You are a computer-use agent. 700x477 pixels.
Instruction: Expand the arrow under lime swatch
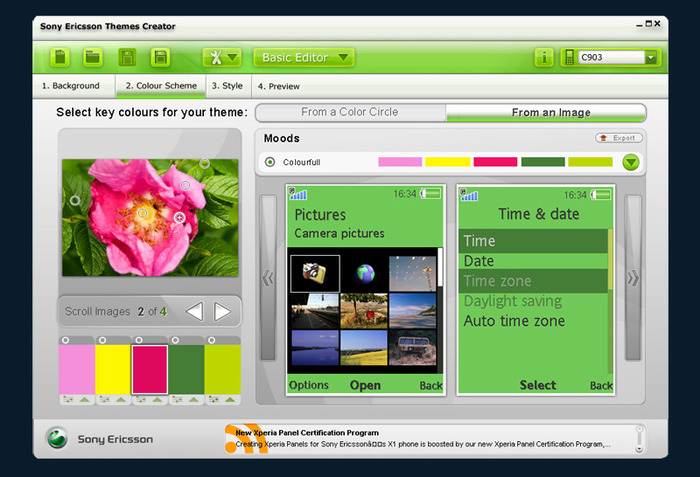pos(230,400)
